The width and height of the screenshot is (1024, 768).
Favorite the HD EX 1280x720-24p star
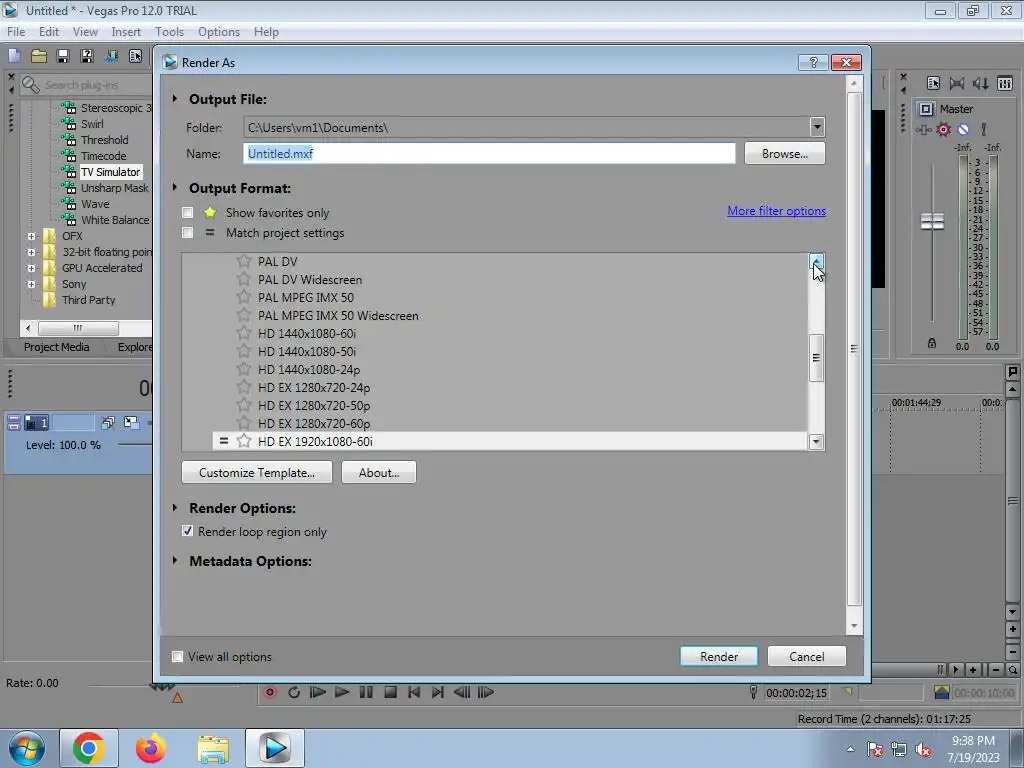coord(244,387)
